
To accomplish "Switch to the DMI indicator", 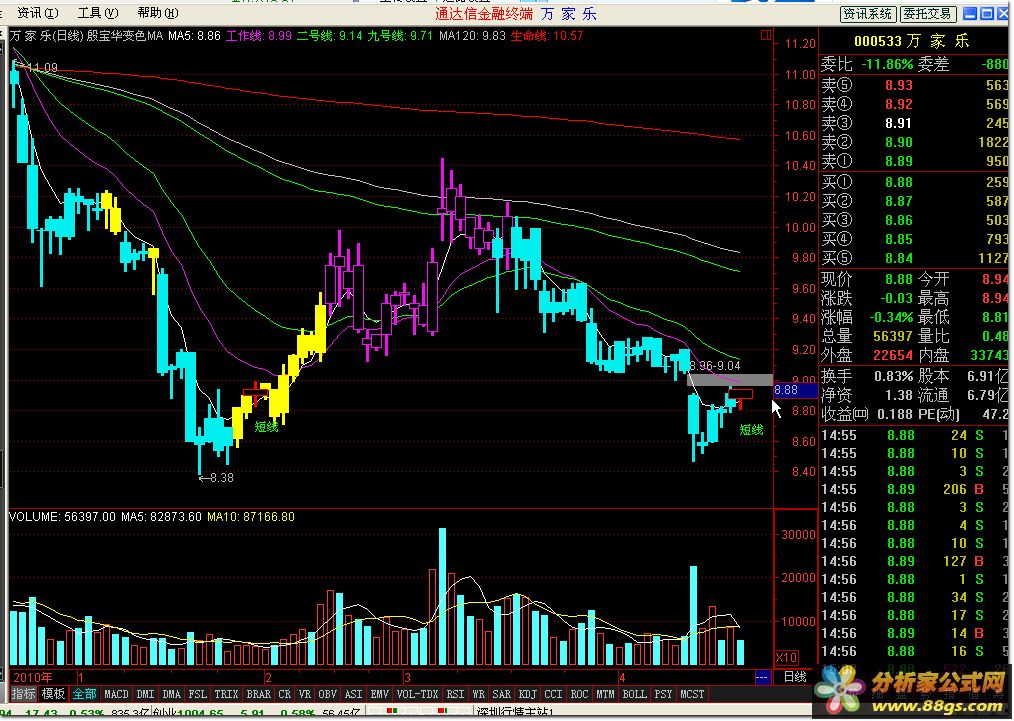I will tap(146, 694).
